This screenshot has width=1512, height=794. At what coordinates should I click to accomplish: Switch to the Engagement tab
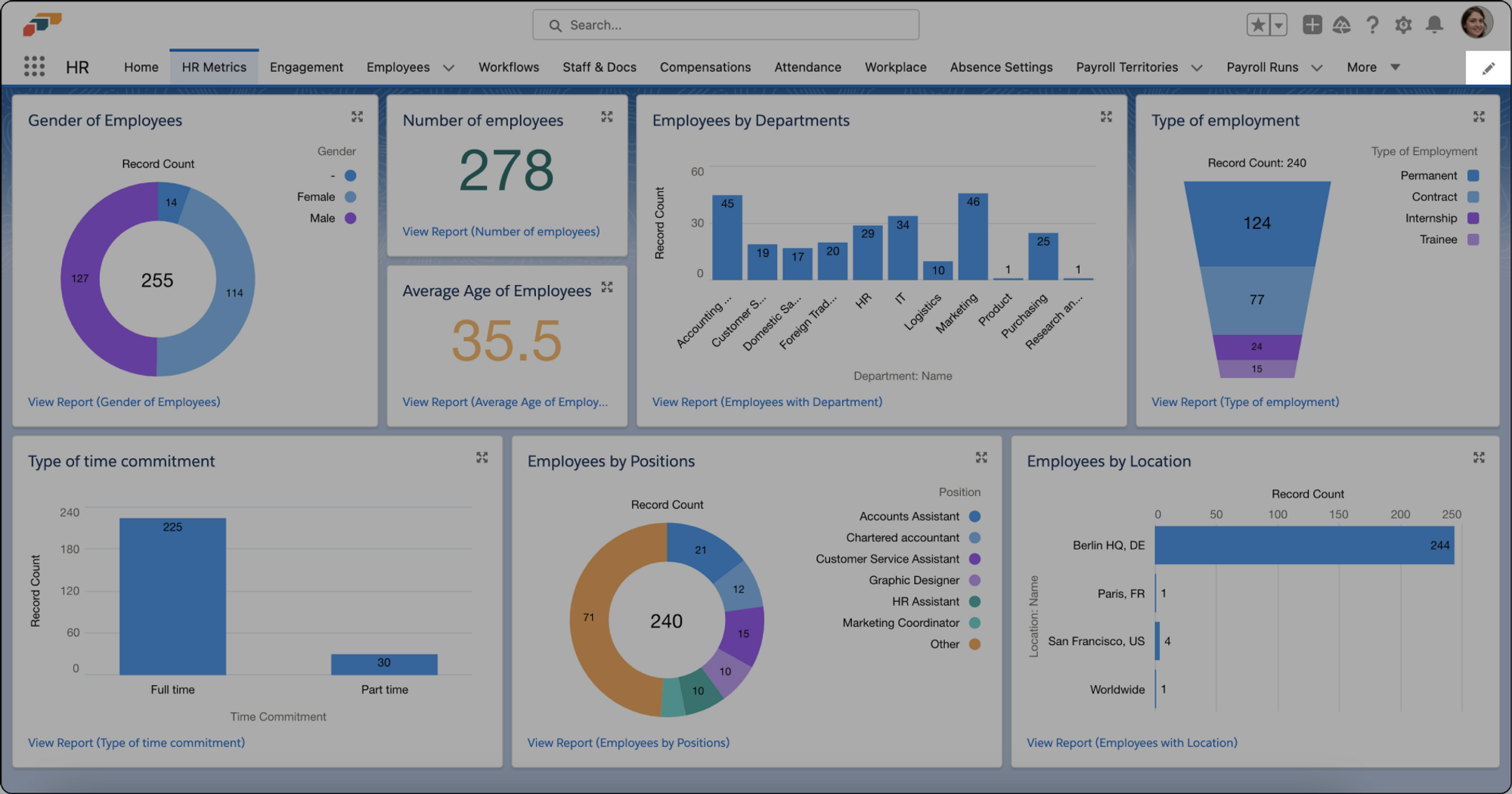click(x=306, y=67)
